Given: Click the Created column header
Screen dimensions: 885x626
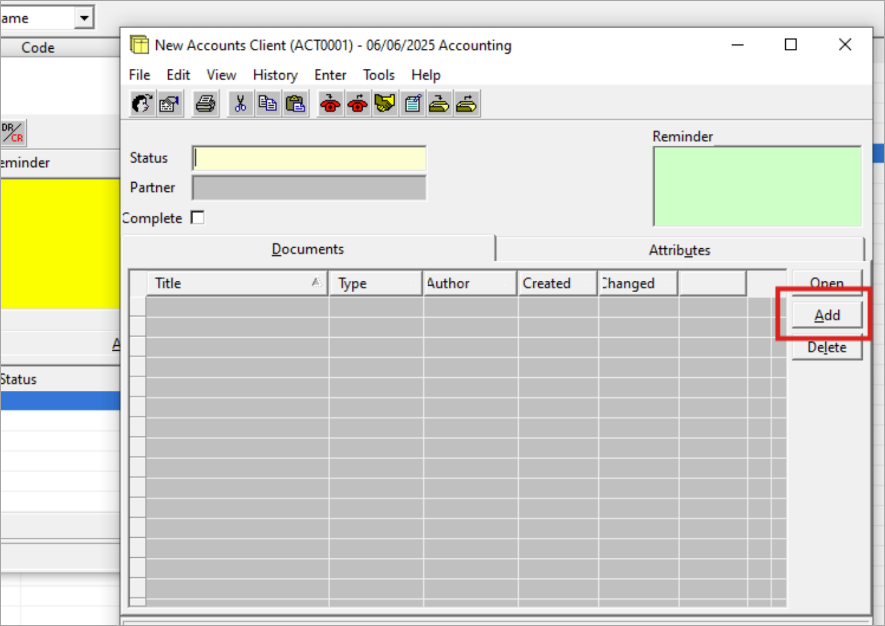Looking at the screenshot, I should [557, 283].
